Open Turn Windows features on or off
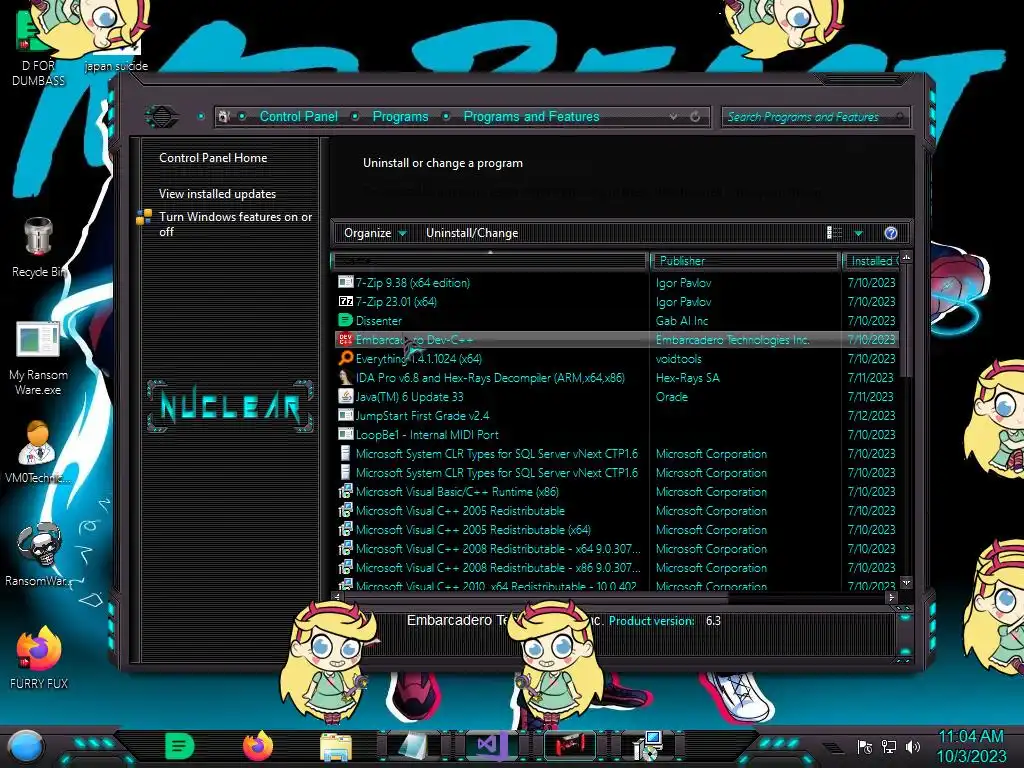 pos(235,224)
